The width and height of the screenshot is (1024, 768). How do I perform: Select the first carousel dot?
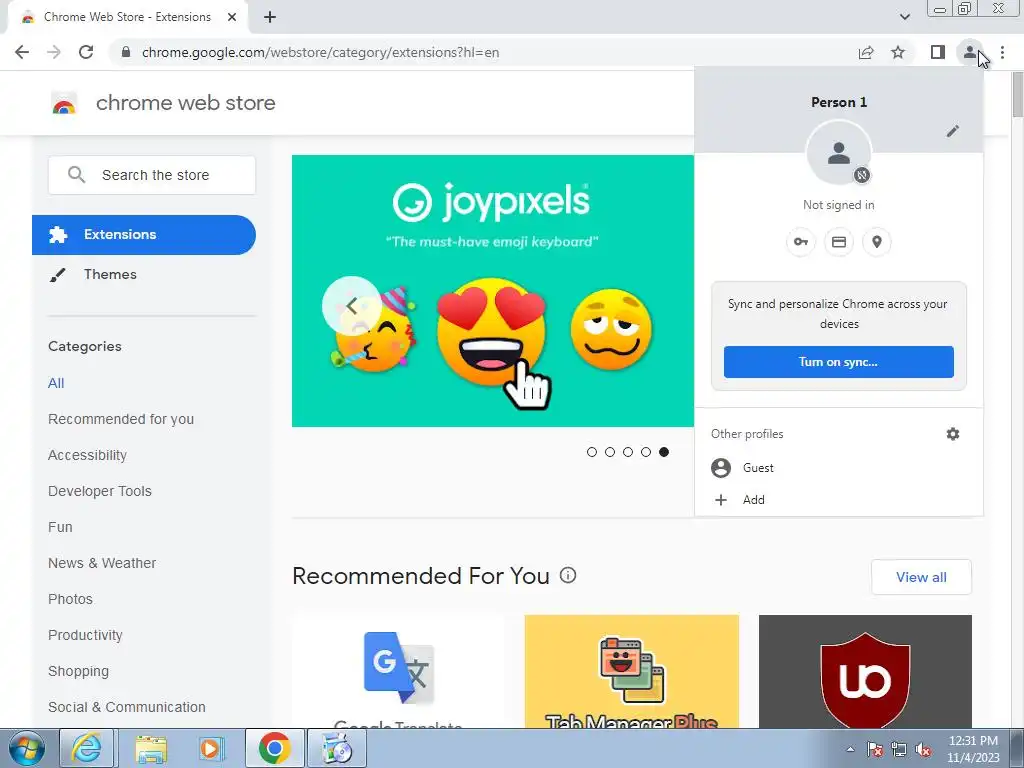pos(592,452)
